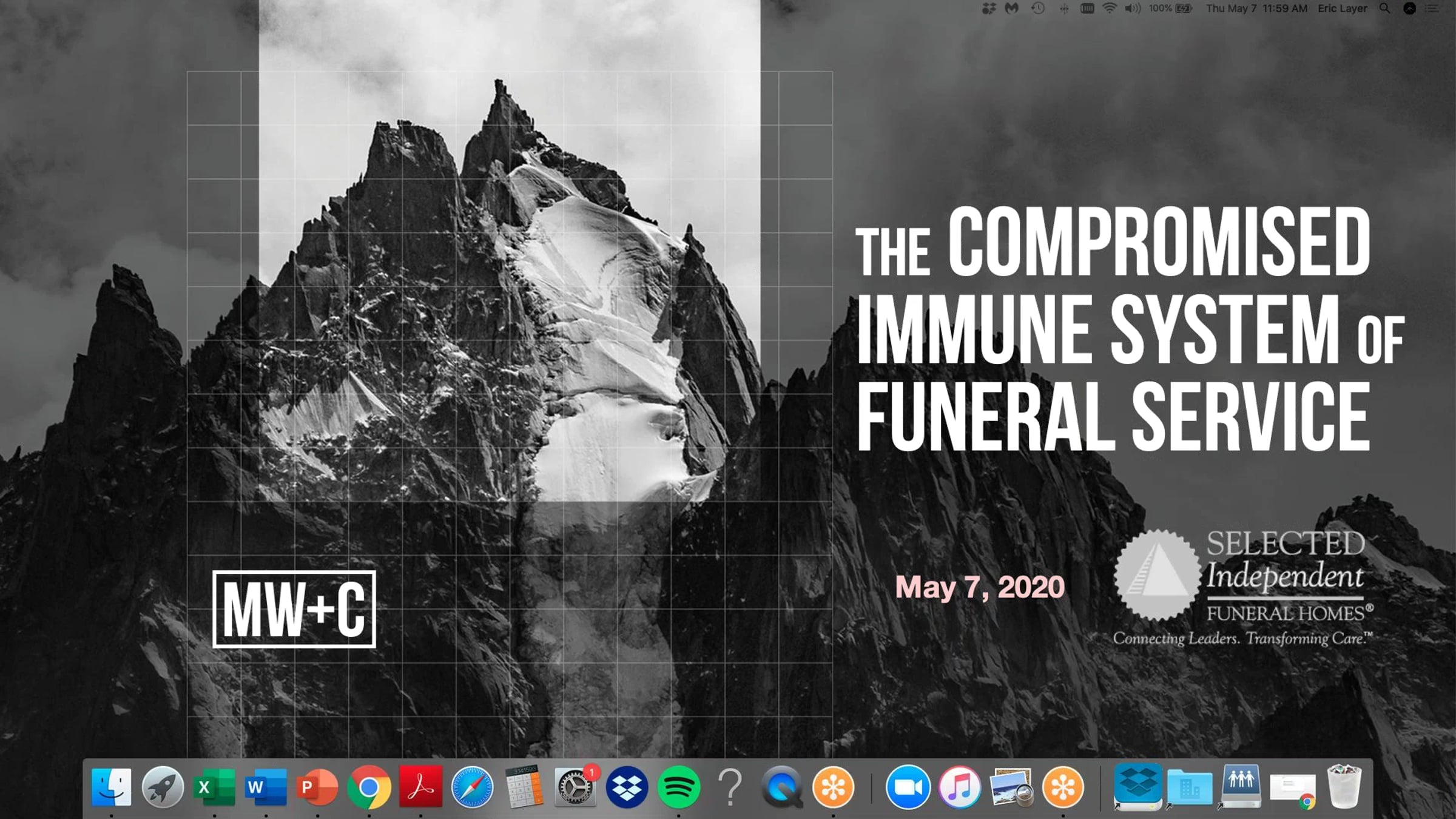Open Adobe Acrobat from the Dock
The height and width of the screenshot is (819, 1456).
coord(420,787)
